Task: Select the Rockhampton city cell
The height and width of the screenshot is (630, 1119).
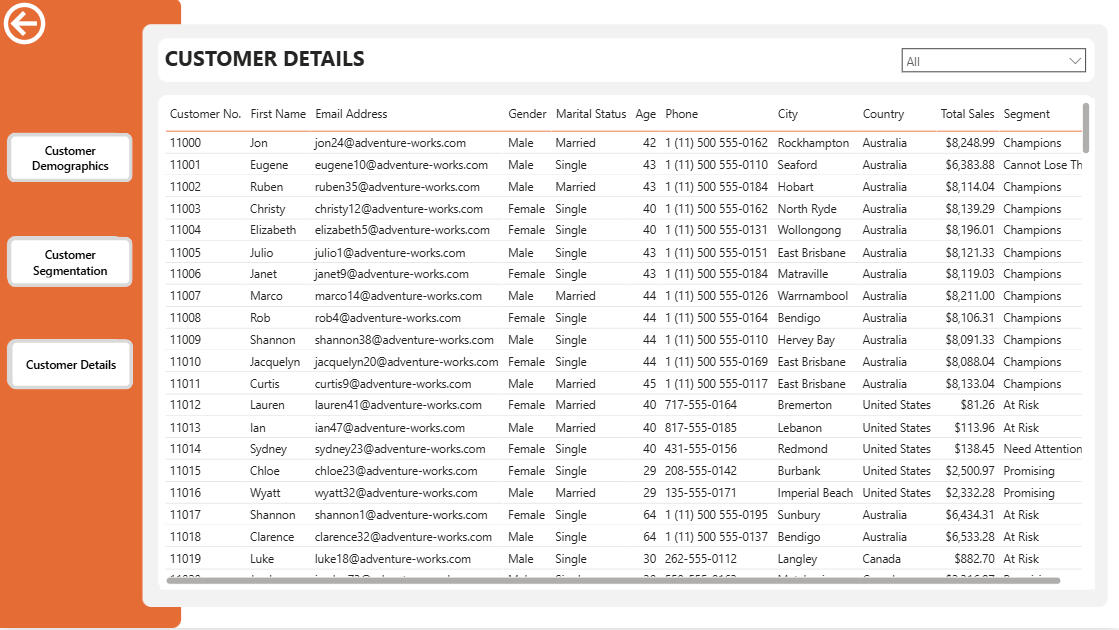Action: point(813,143)
